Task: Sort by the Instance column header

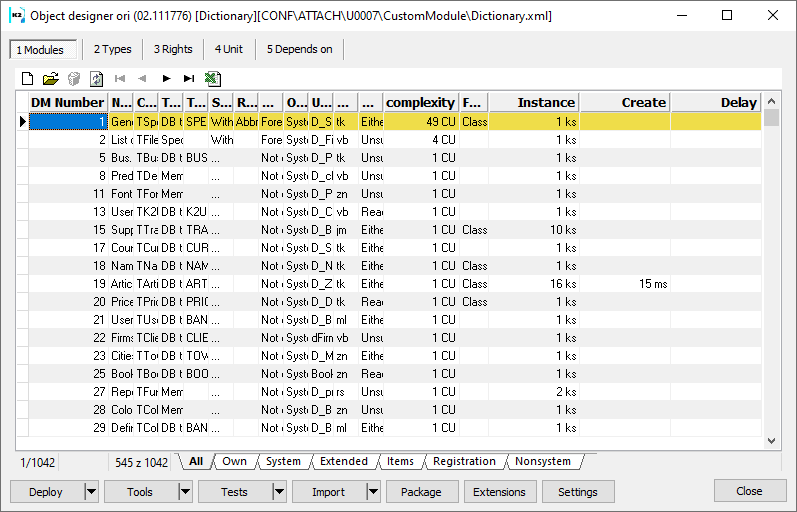Action: coord(534,102)
